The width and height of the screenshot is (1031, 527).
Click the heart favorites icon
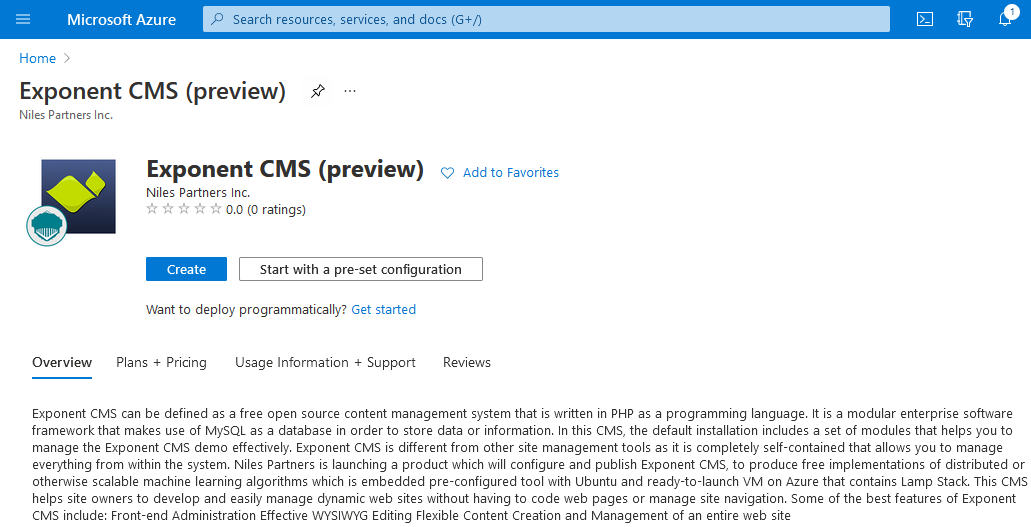tap(447, 173)
